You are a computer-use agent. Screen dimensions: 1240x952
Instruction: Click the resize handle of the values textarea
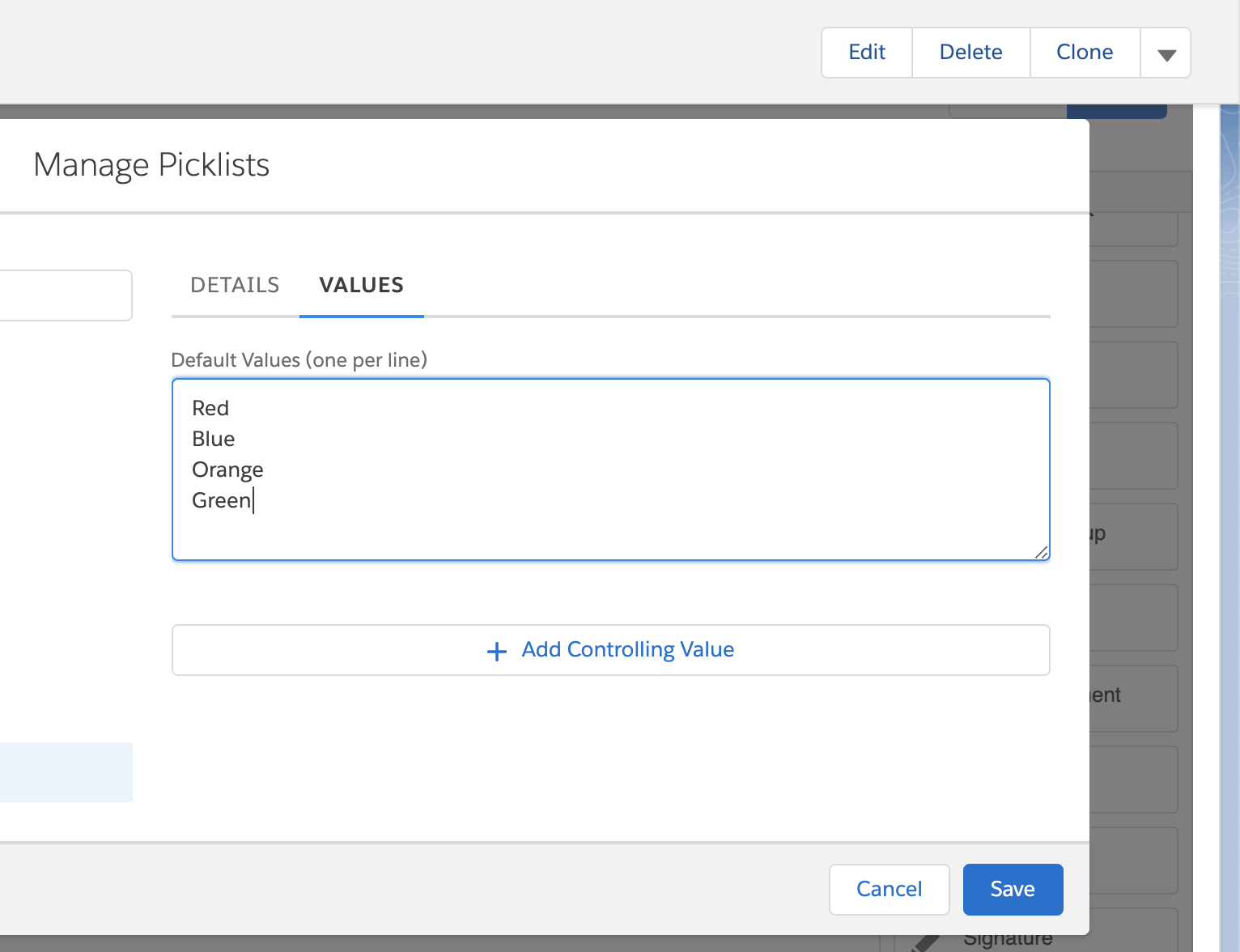(1042, 553)
